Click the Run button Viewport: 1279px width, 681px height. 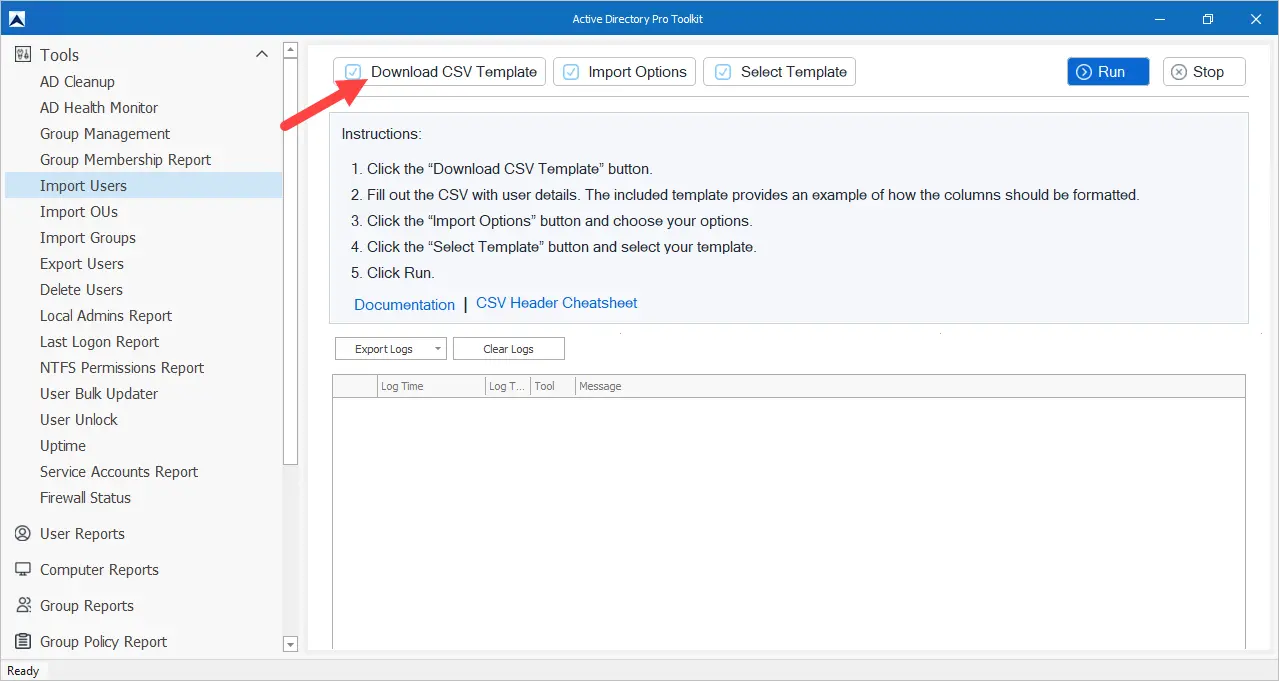tap(1108, 72)
